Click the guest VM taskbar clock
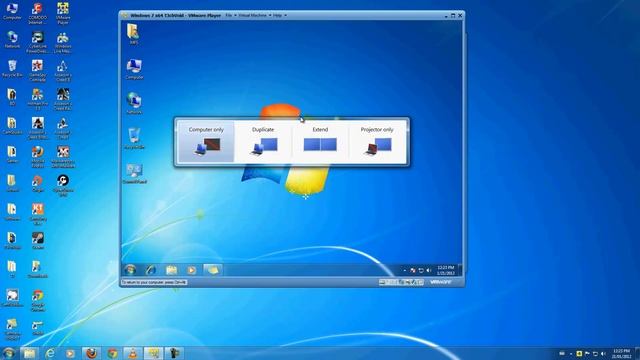This screenshot has height=360, width=640. [445, 270]
